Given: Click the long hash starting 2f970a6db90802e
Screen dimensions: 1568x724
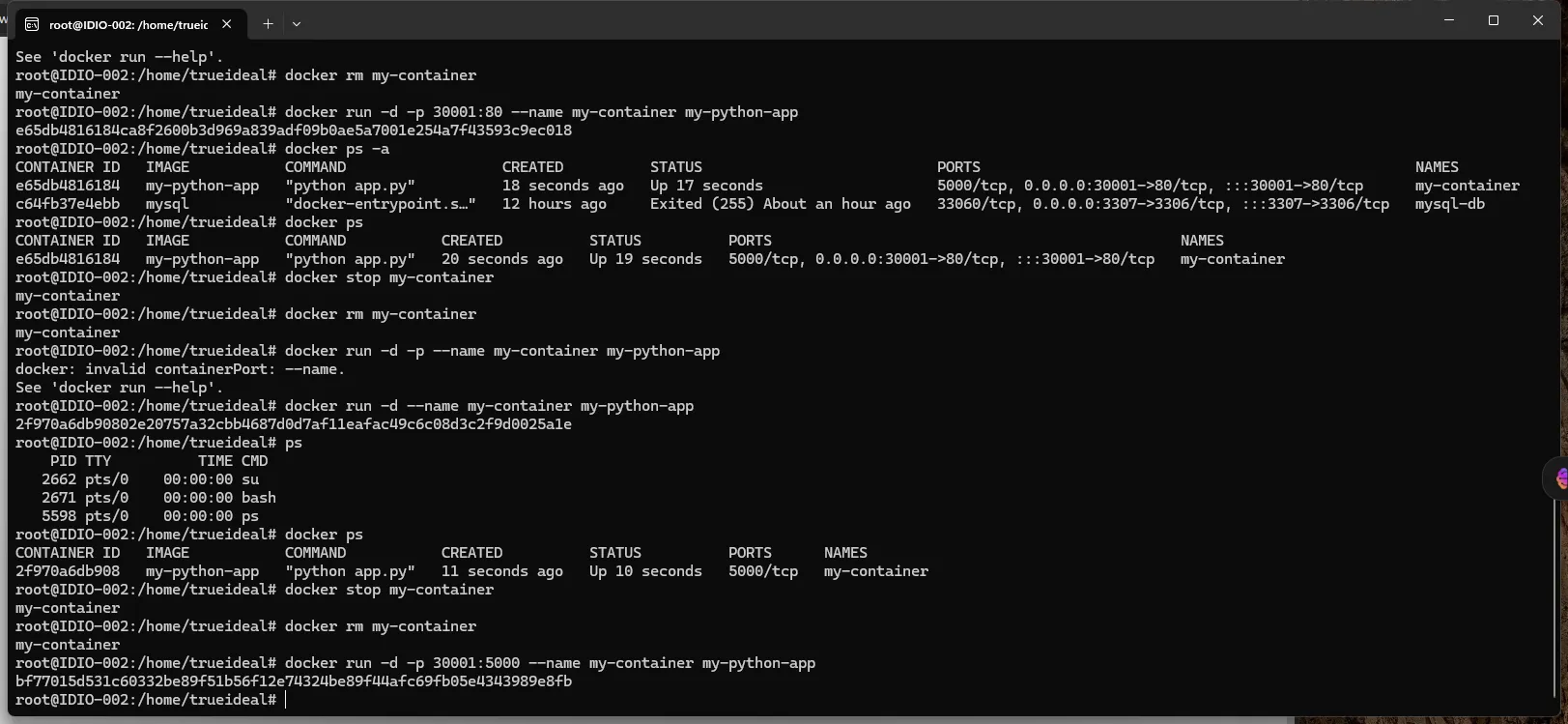Looking at the screenshot, I should coord(294,424).
